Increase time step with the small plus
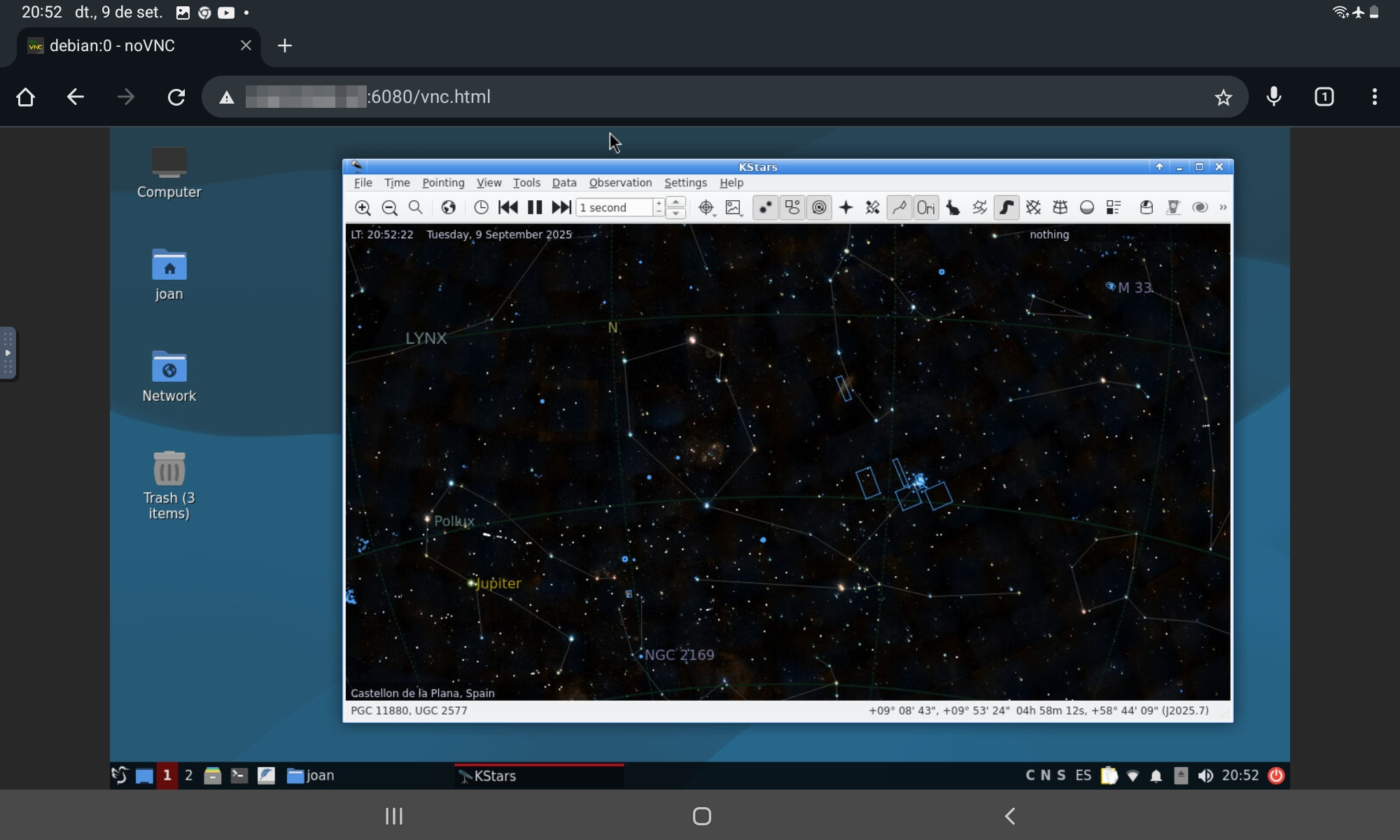The width and height of the screenshot is (1400, 840). tap(659, 203)
